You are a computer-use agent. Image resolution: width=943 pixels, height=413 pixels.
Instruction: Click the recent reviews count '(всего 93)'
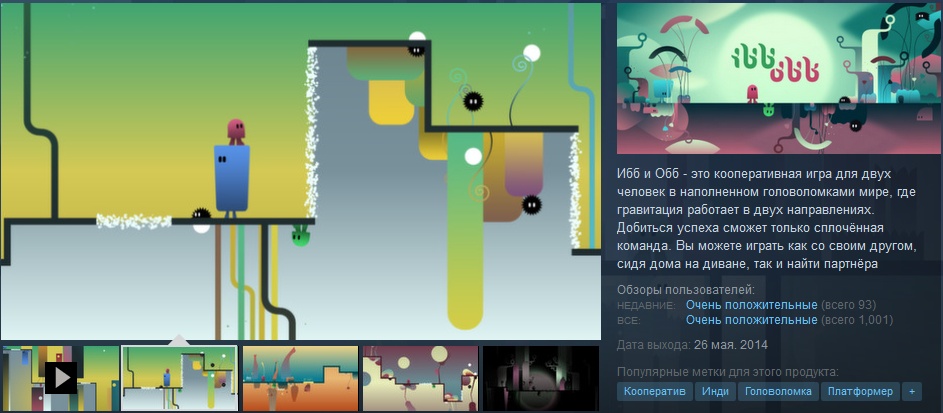[x=848, y=305]
